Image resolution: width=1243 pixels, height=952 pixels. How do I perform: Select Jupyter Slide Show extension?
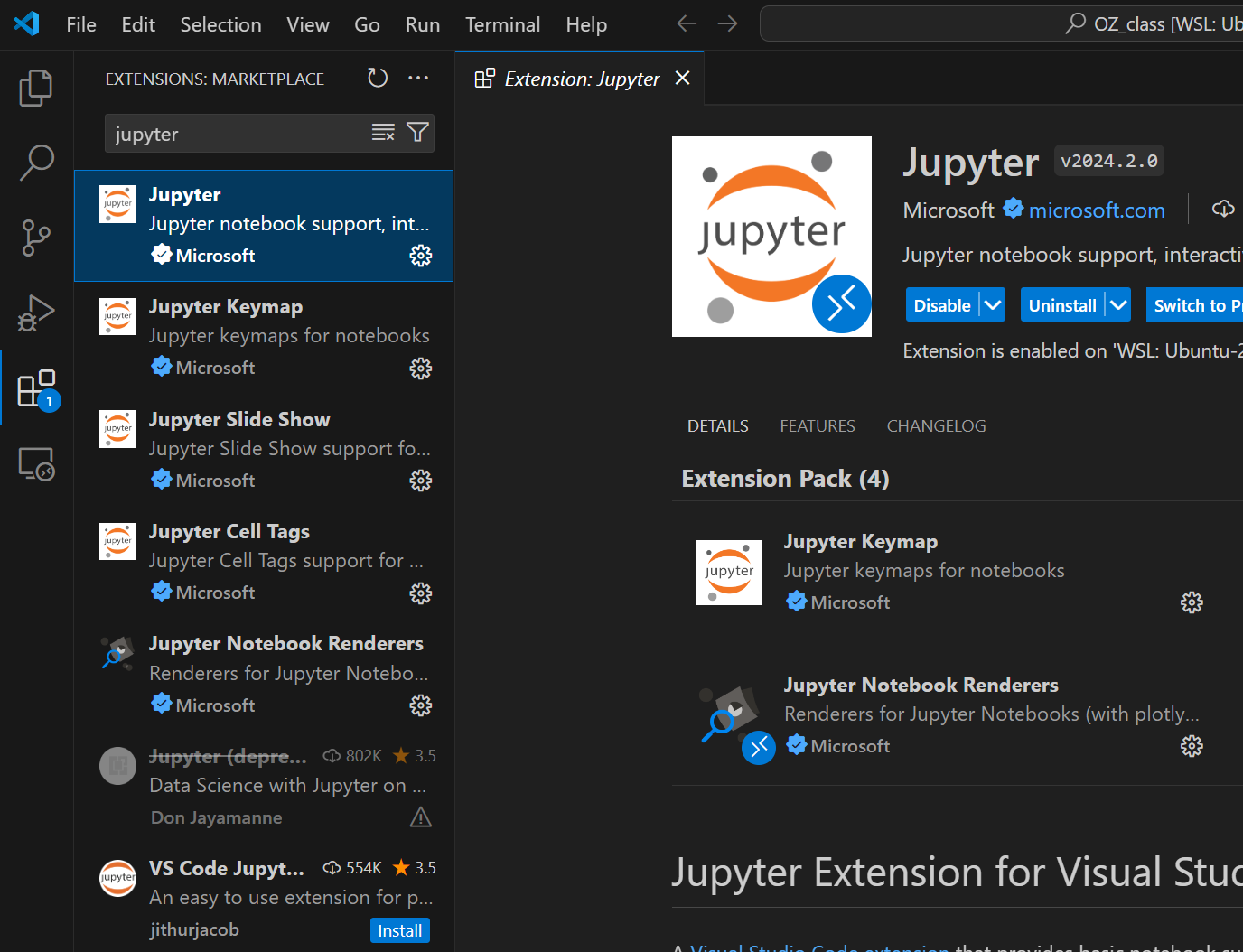click(x=264, y=450)
